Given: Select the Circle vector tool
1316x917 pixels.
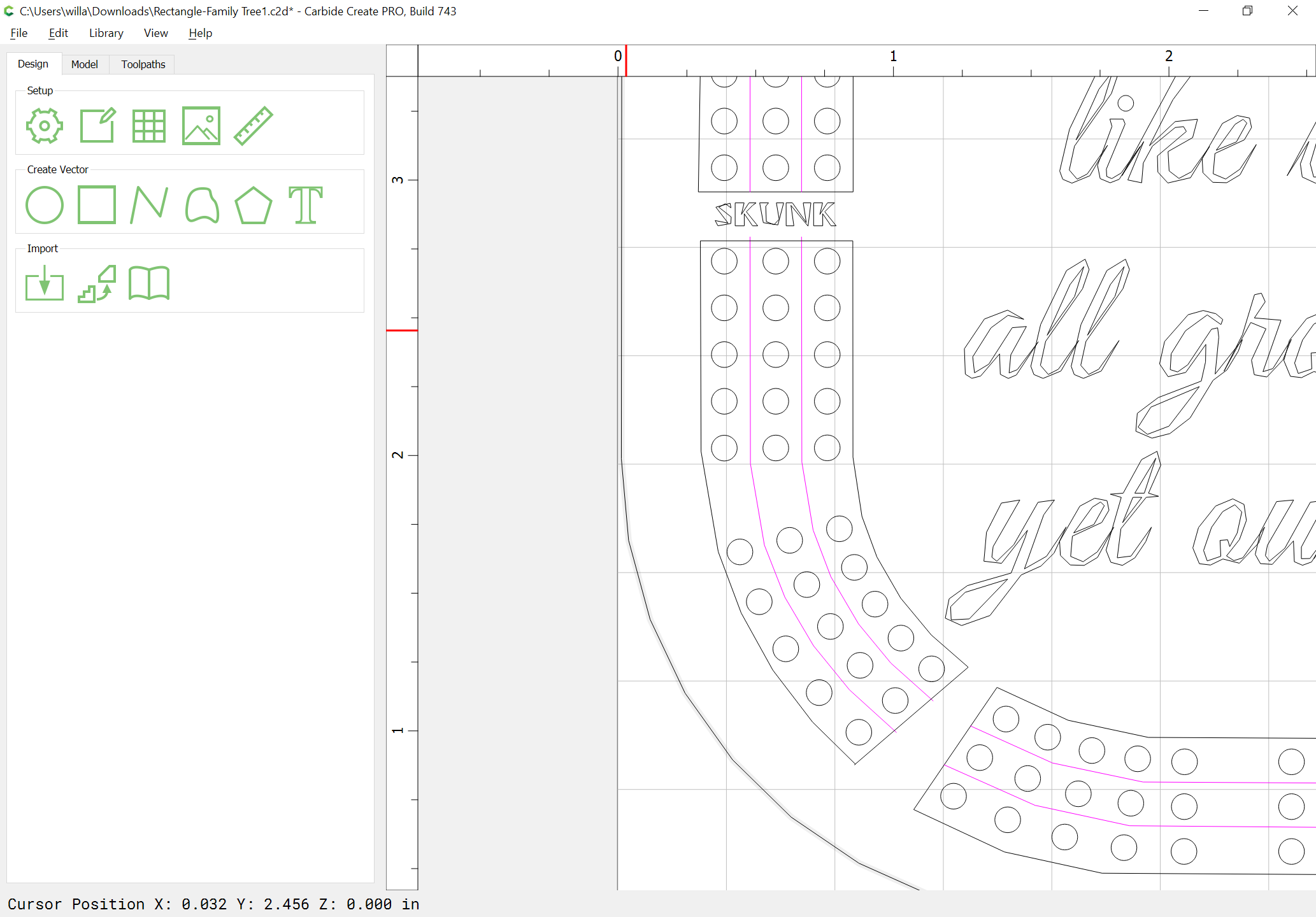Looking at the screenshot, I should pyautogui.click(x=45, y=205).
